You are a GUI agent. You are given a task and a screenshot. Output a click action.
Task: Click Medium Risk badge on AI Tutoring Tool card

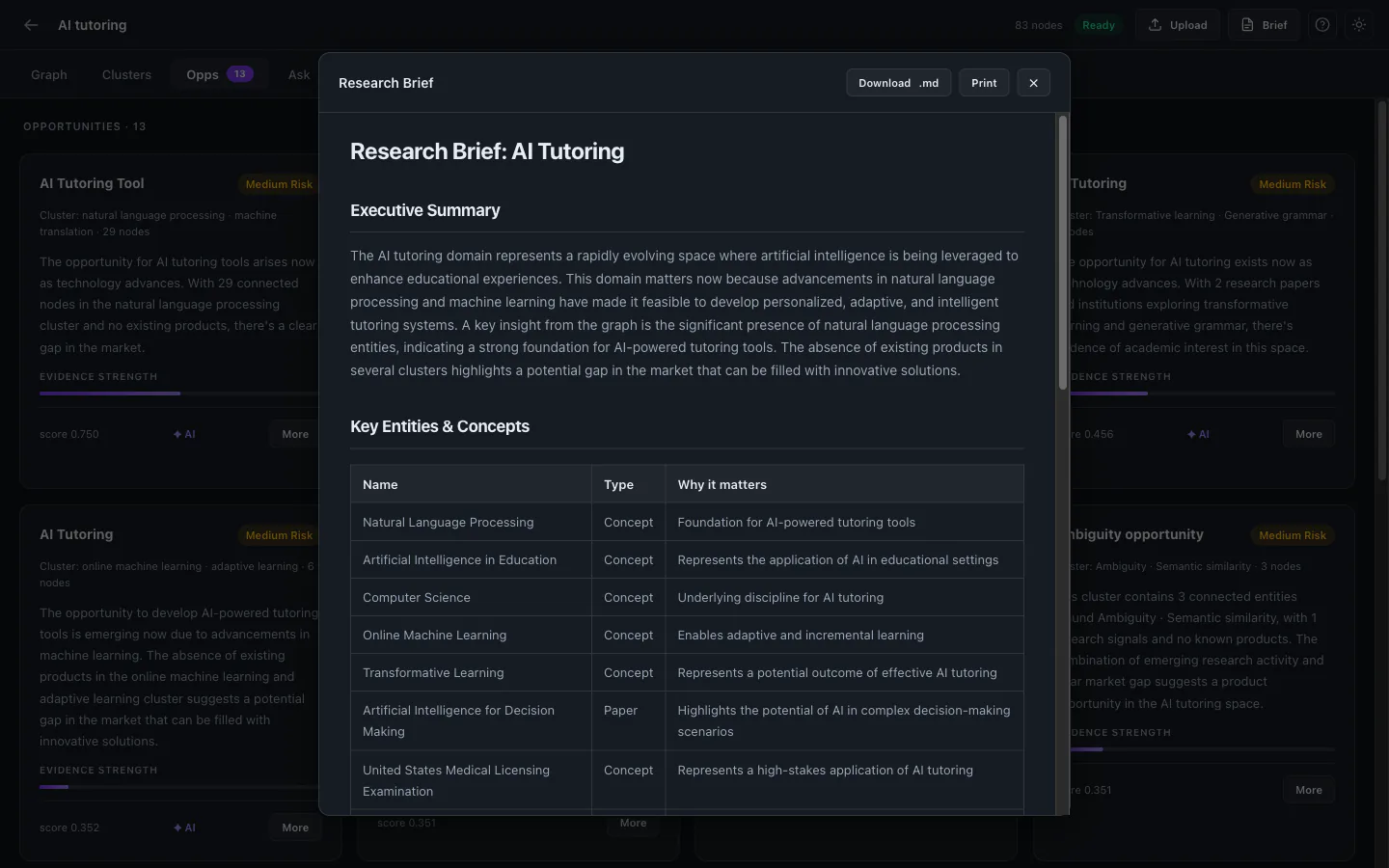(x=279, y=184)
